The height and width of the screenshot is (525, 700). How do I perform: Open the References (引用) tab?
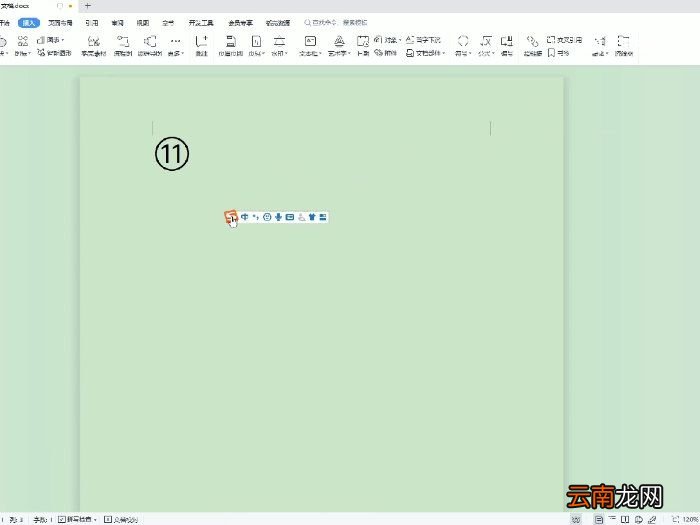click(x=92, y=23)
